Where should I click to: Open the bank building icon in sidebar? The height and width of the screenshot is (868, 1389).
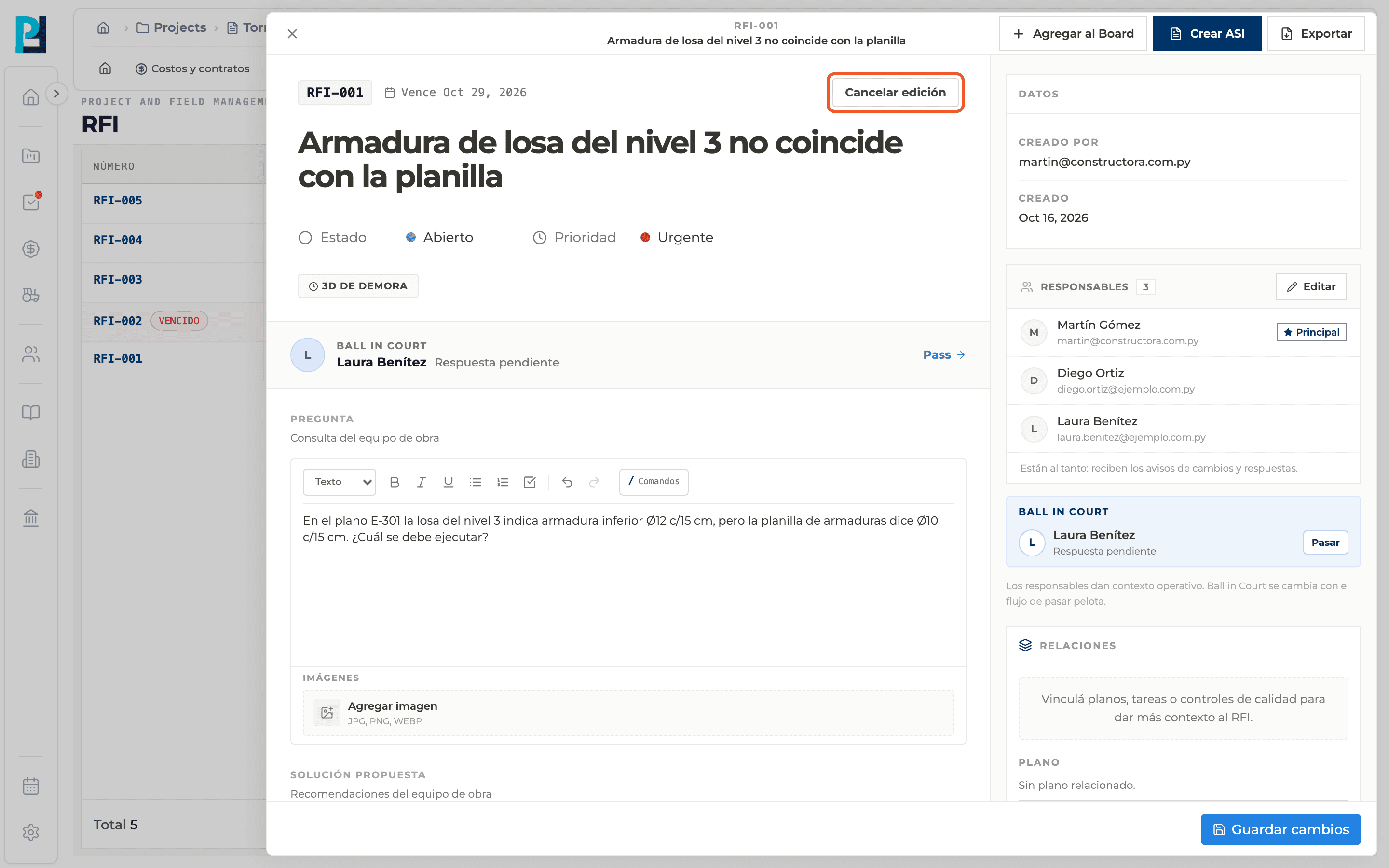coord(31,518)
